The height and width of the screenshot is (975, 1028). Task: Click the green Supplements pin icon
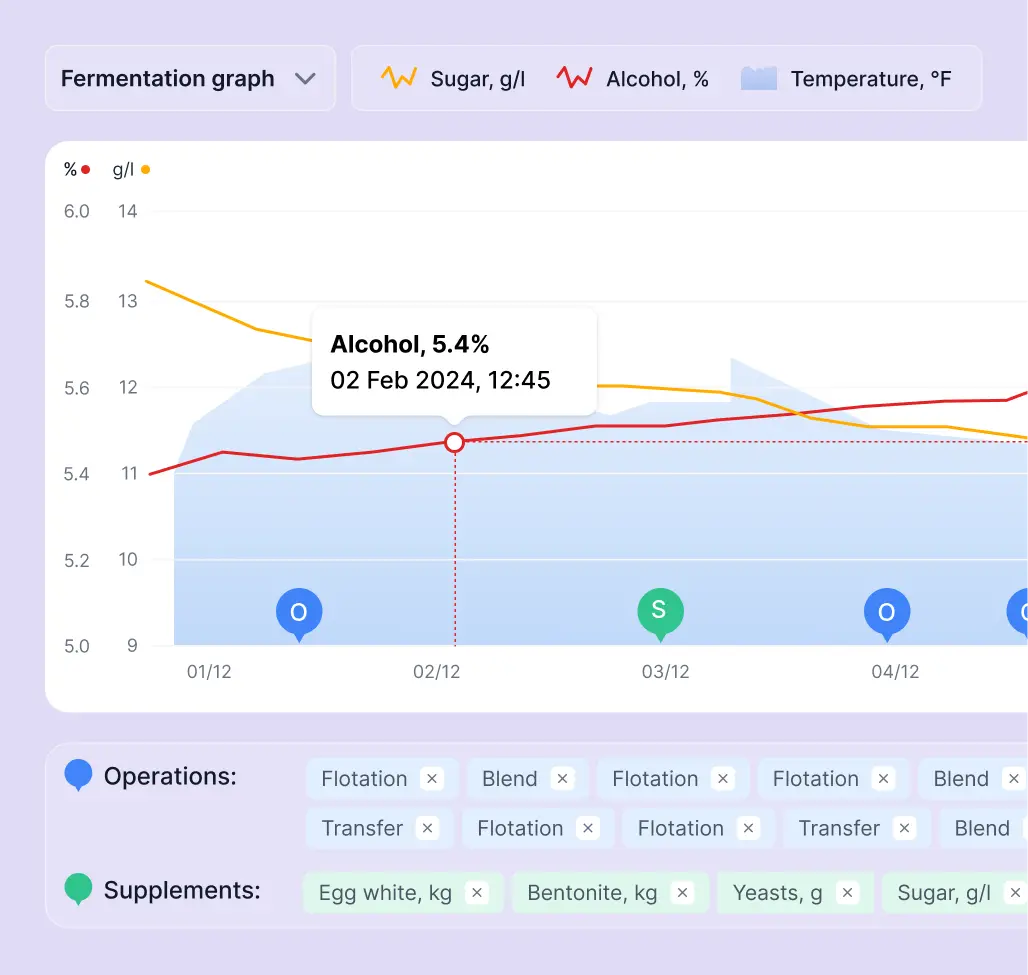78,888
